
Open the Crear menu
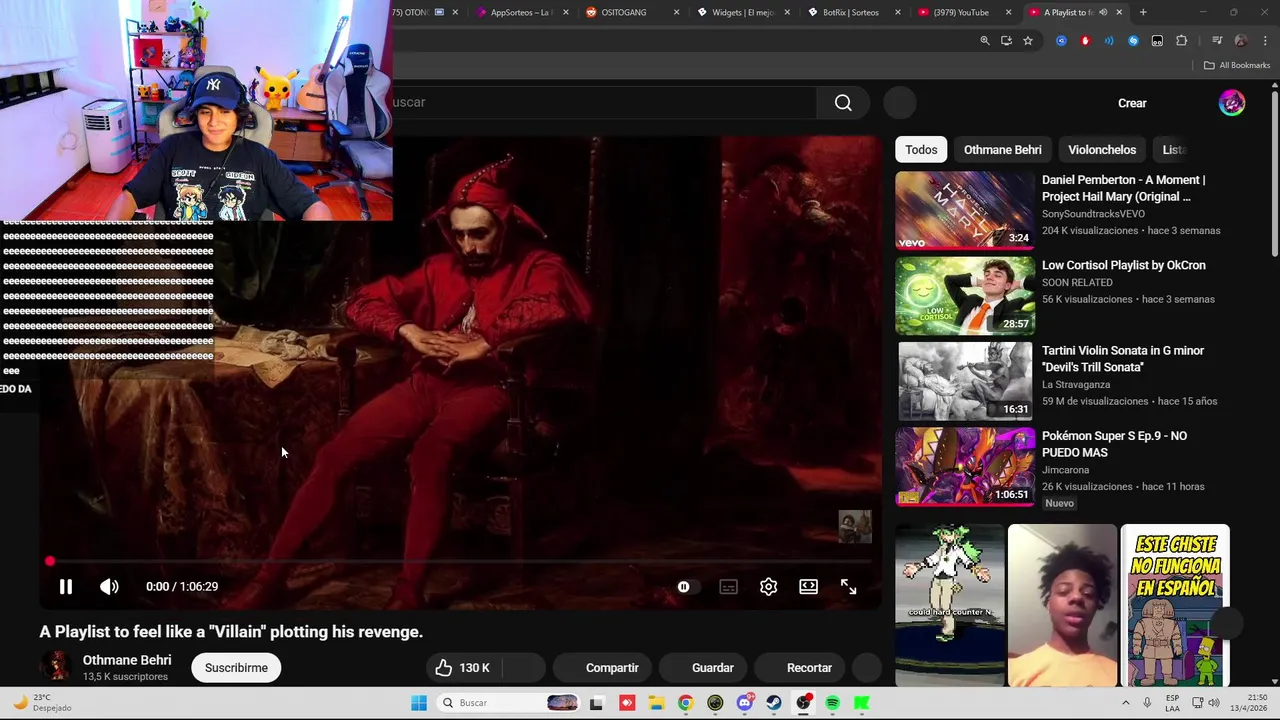1132,103
